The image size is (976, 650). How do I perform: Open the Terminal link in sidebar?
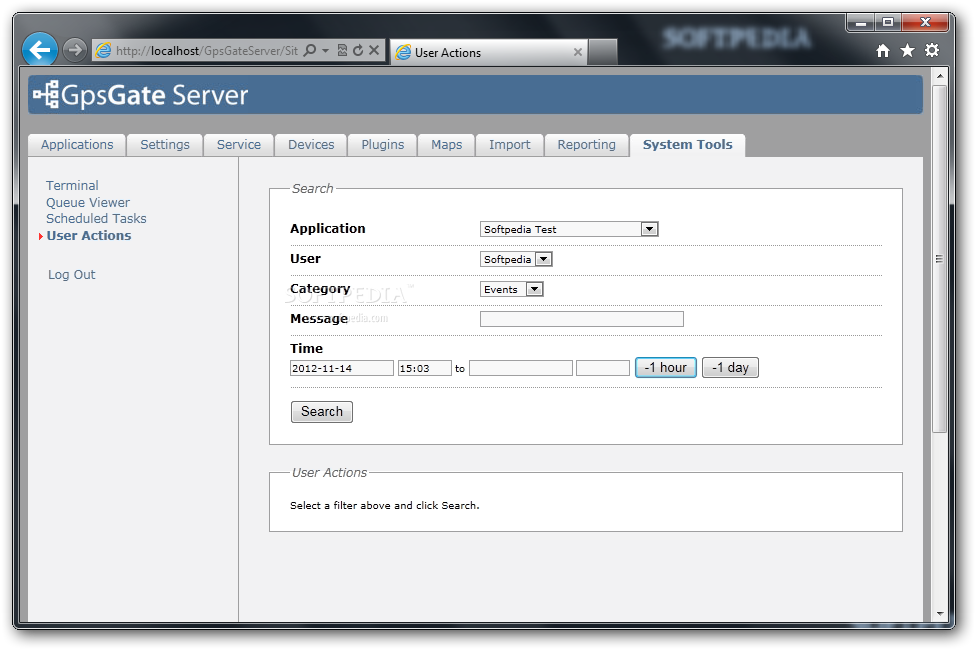coord(72,186)
